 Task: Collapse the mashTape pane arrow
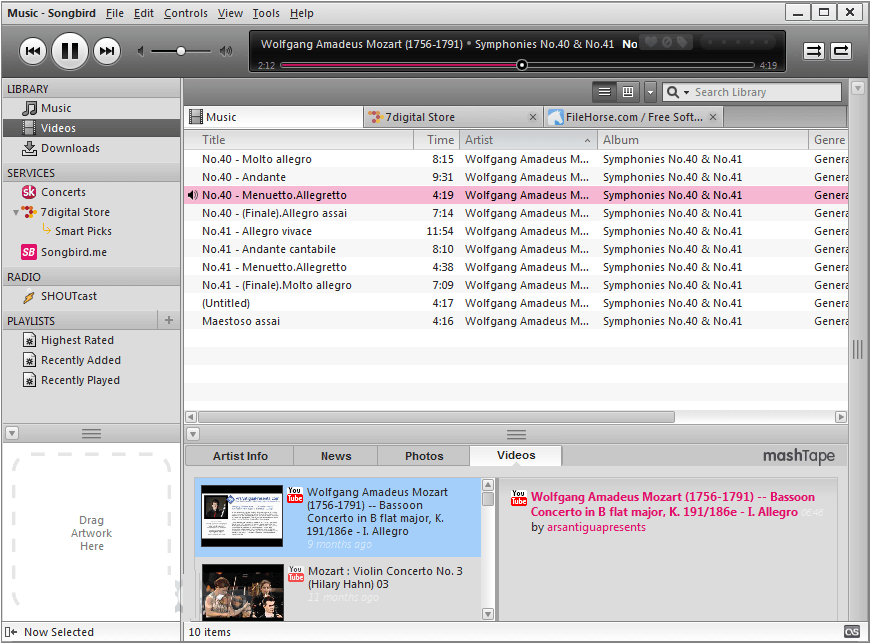193,434
